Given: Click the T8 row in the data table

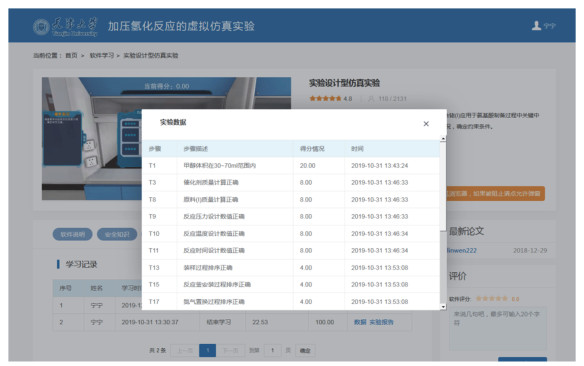Looking at the screenshot, I should coord(291,200).
